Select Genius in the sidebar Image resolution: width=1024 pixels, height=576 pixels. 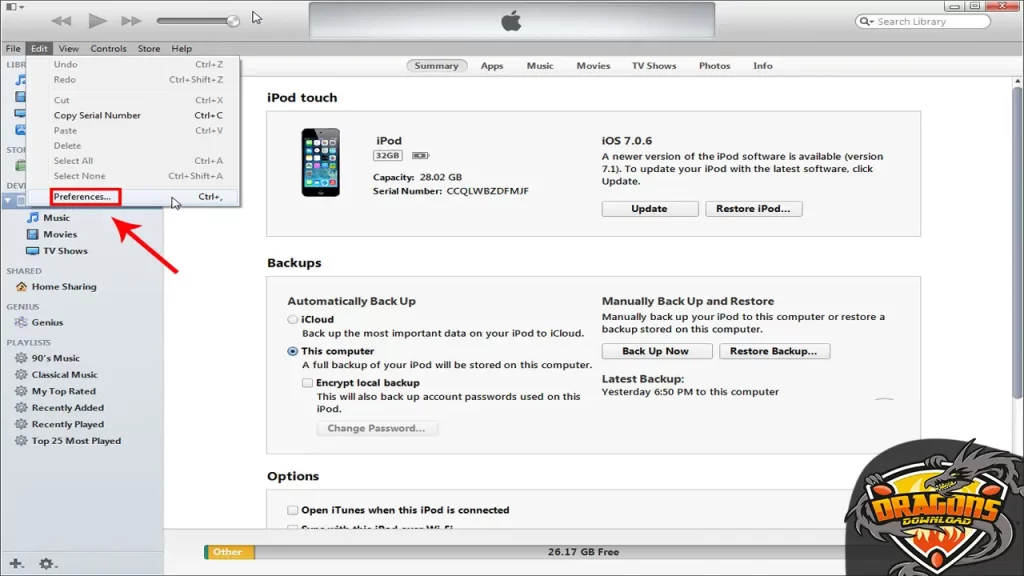tap(55, 322)
